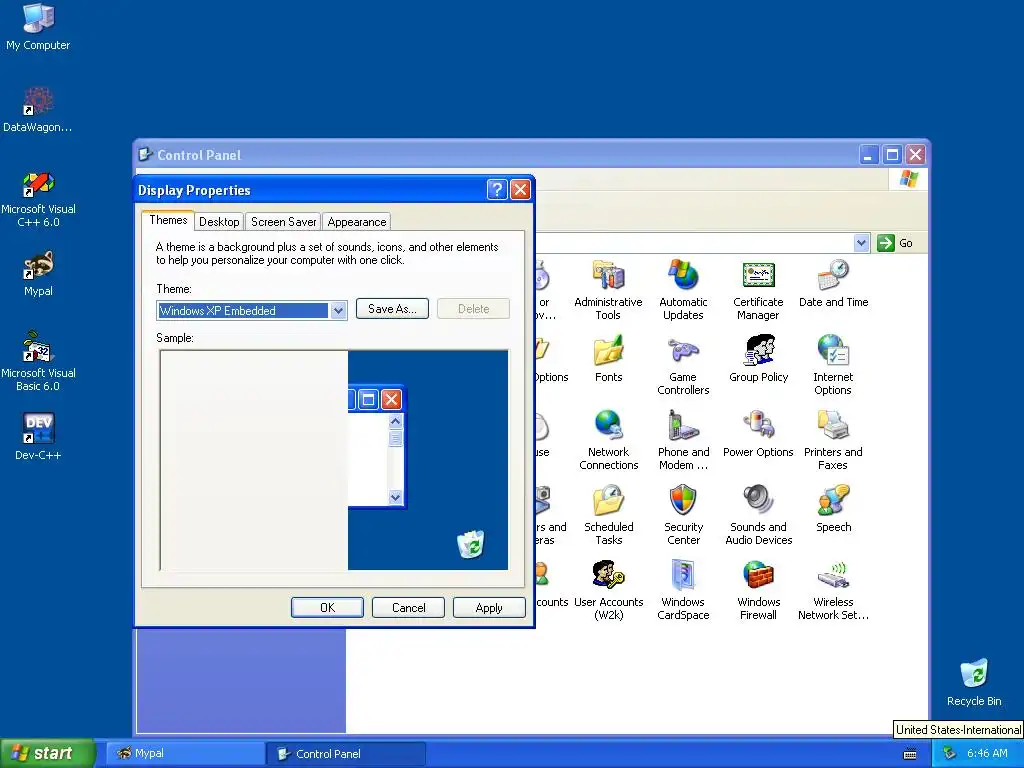
Task: Click the Go button in address bar
Action: pyautogui.click(x=895, y=243)
